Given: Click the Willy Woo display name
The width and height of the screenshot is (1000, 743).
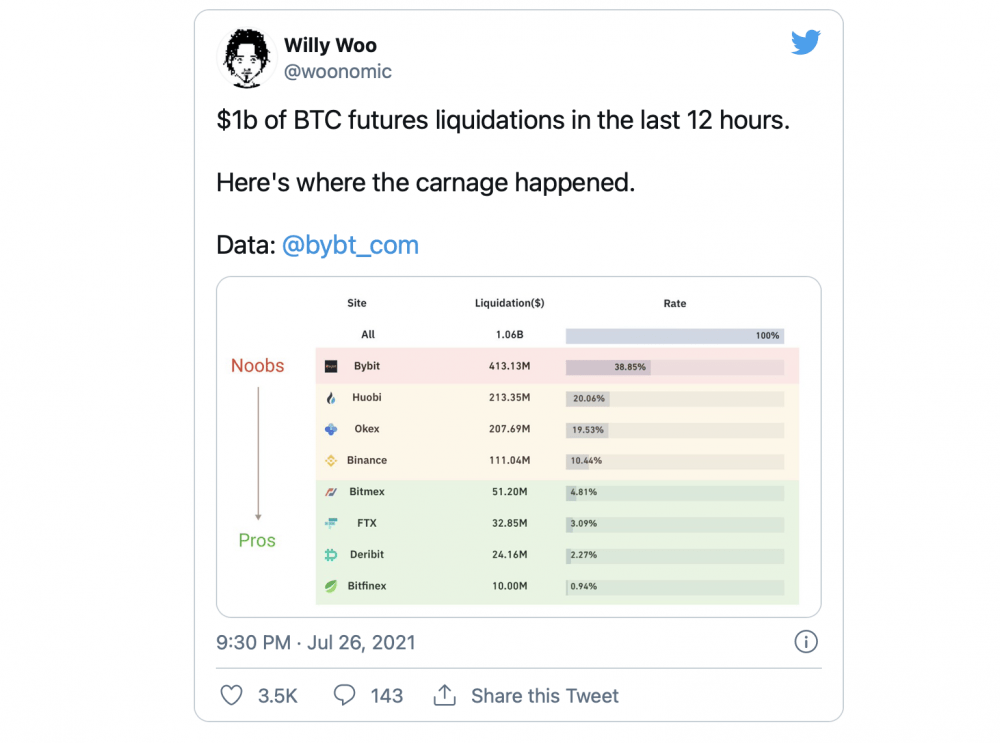Looking at the screenshot, I should tap(330, 45).
